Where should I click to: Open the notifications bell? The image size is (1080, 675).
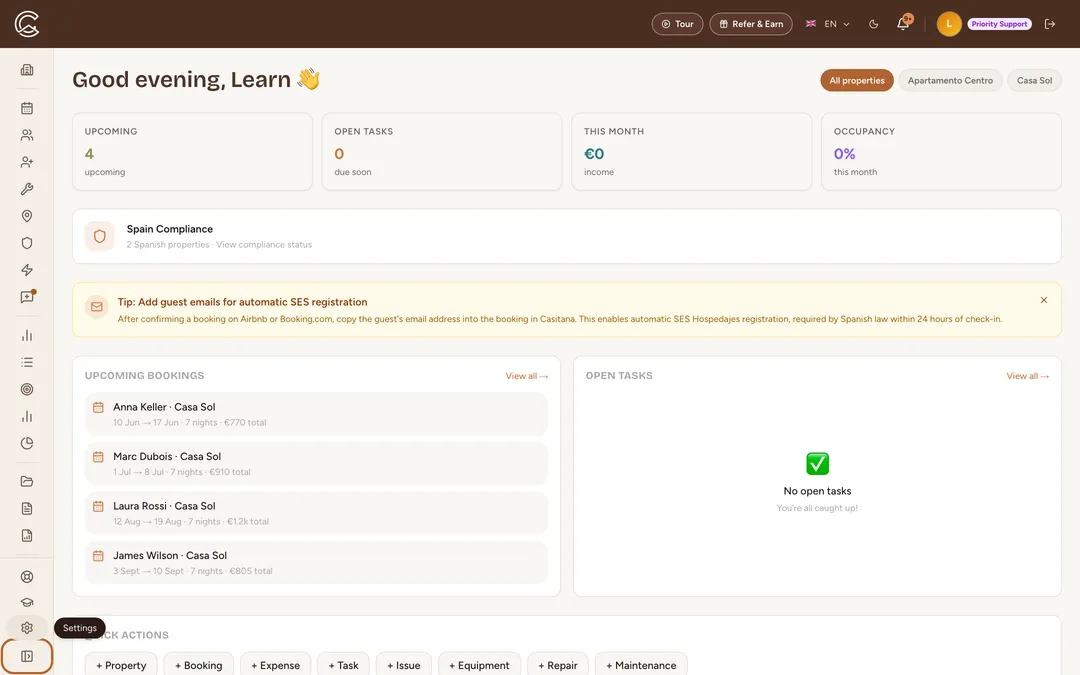click(903, 24)
